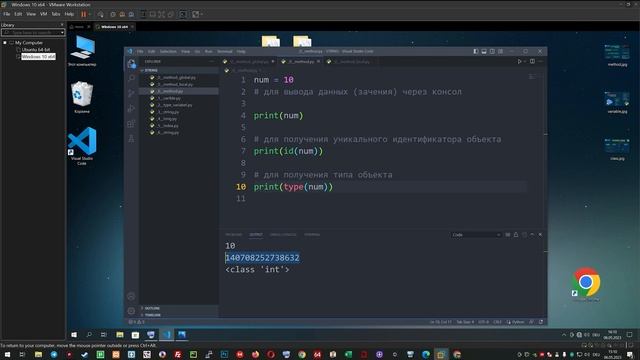Open the Code output channel dropdown
Image resolution: width=640 pixels, height=360 pixels.
pyautogui.click(x=476, y=235)
